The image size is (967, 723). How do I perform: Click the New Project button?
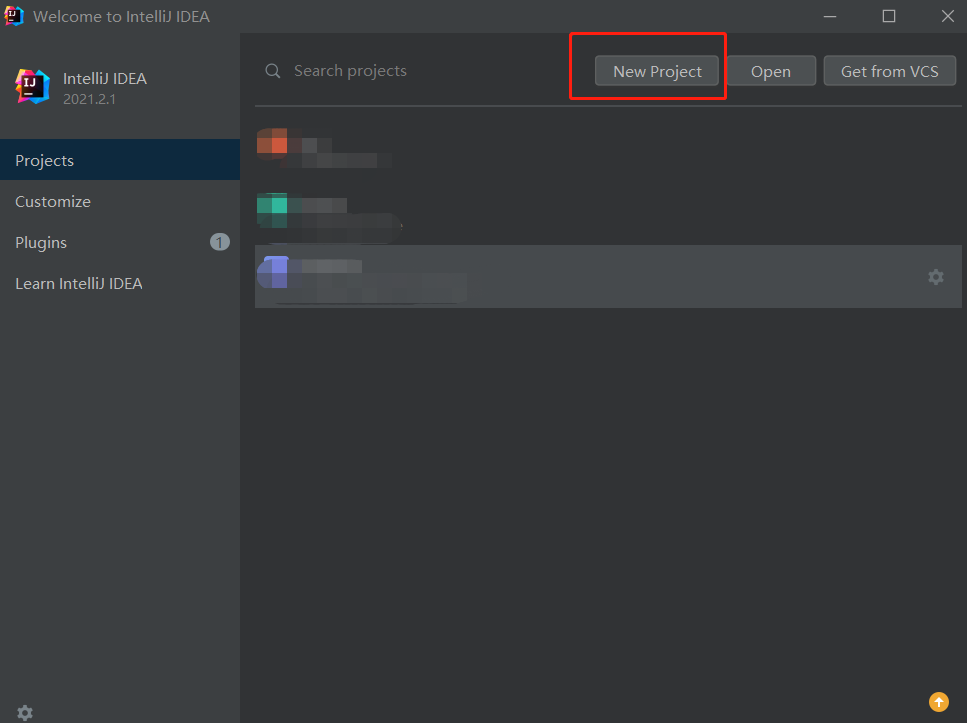click(x=657, y=71)
